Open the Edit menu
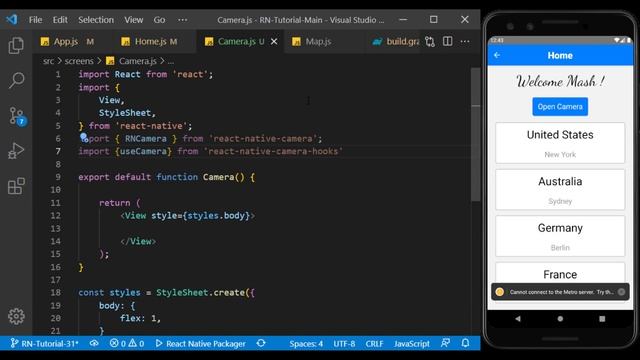 (60, 20)
